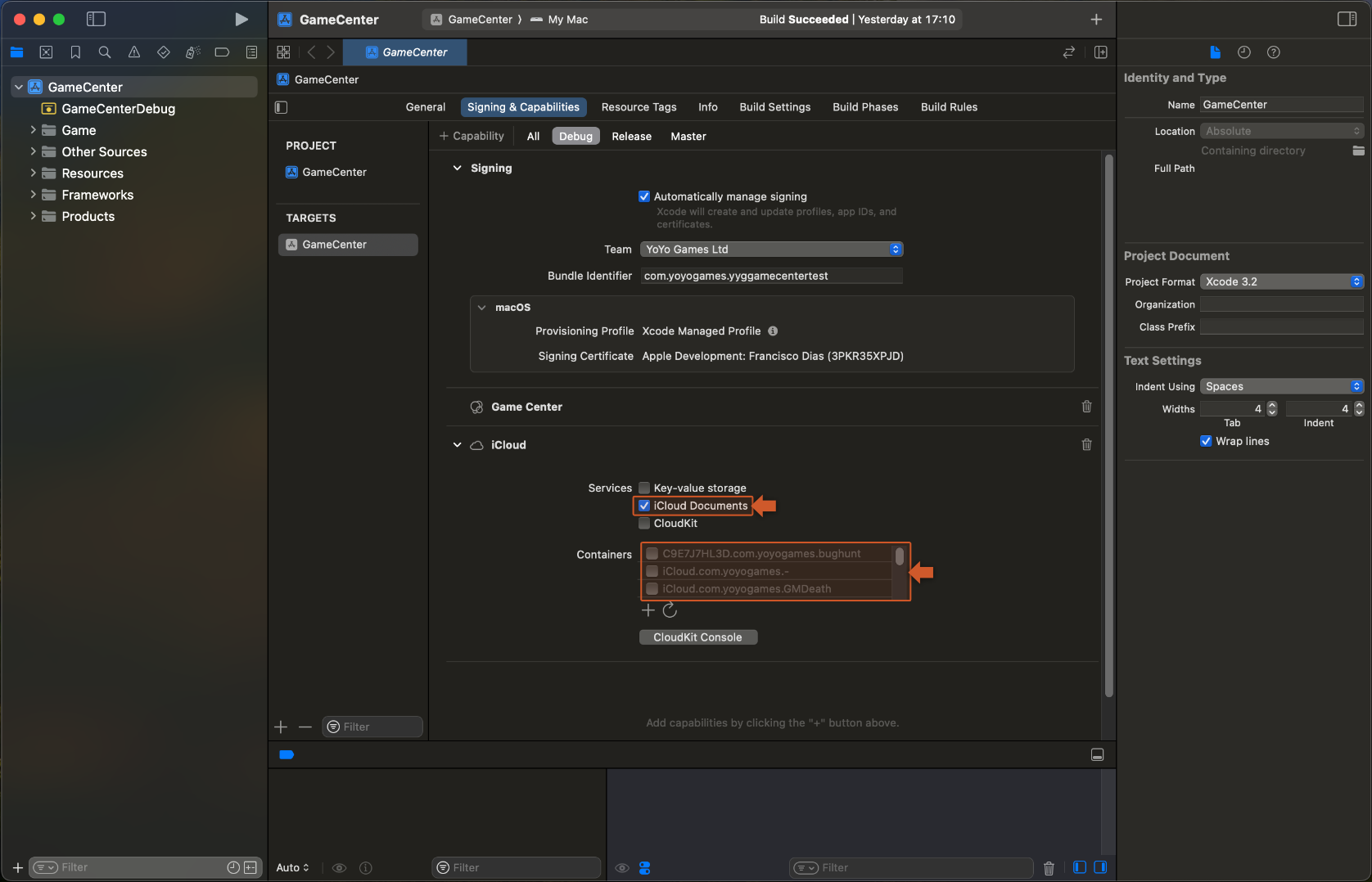Open the related items grid icon
The height and width of the screenshot is (882, 1372).
(283, 52)
